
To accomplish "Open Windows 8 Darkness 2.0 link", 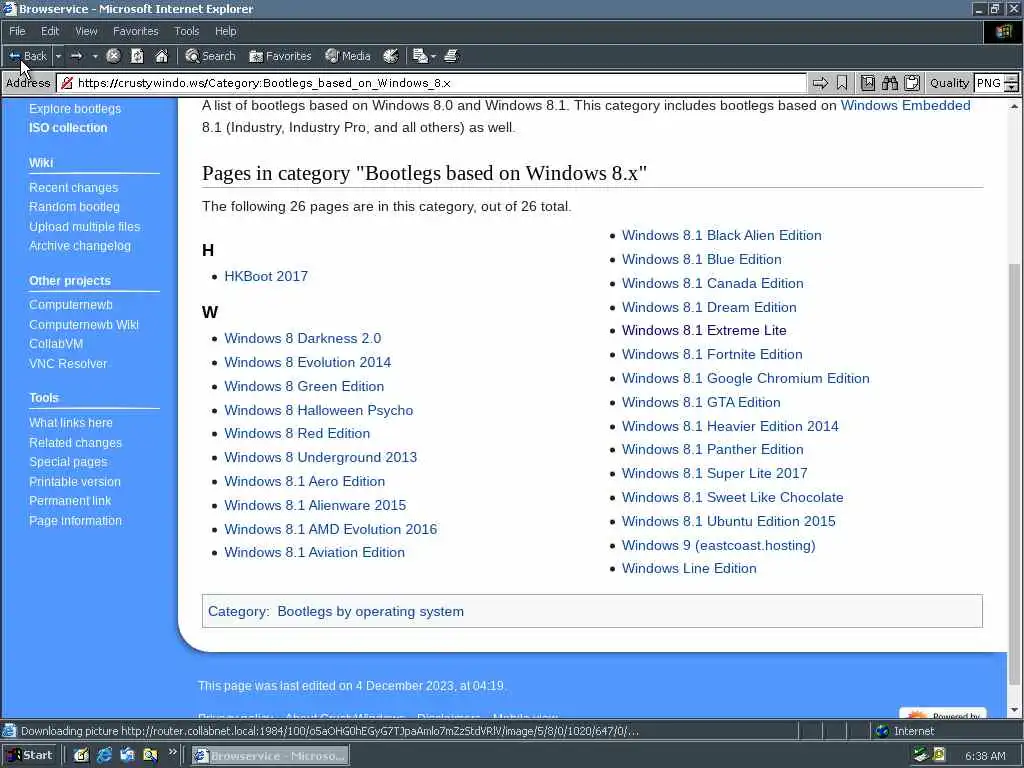I will pyautogui.click(x=302, y=338).
